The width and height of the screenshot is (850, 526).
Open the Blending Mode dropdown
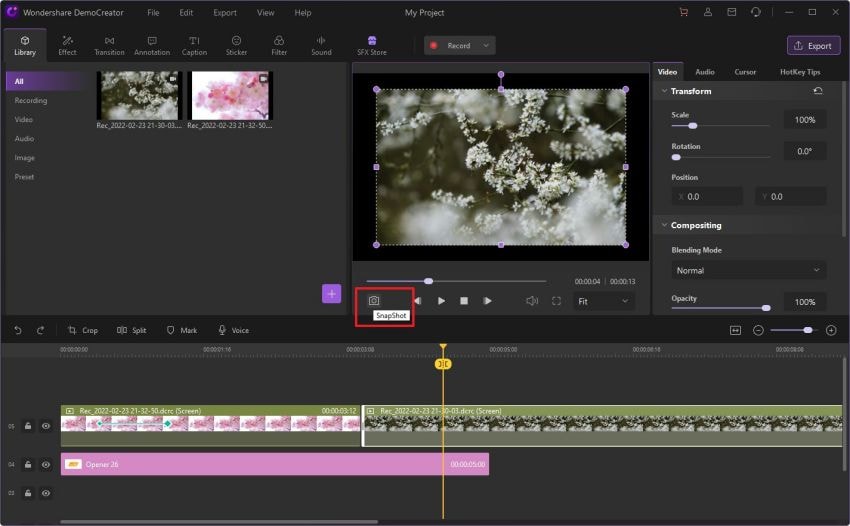pos(748,270)
